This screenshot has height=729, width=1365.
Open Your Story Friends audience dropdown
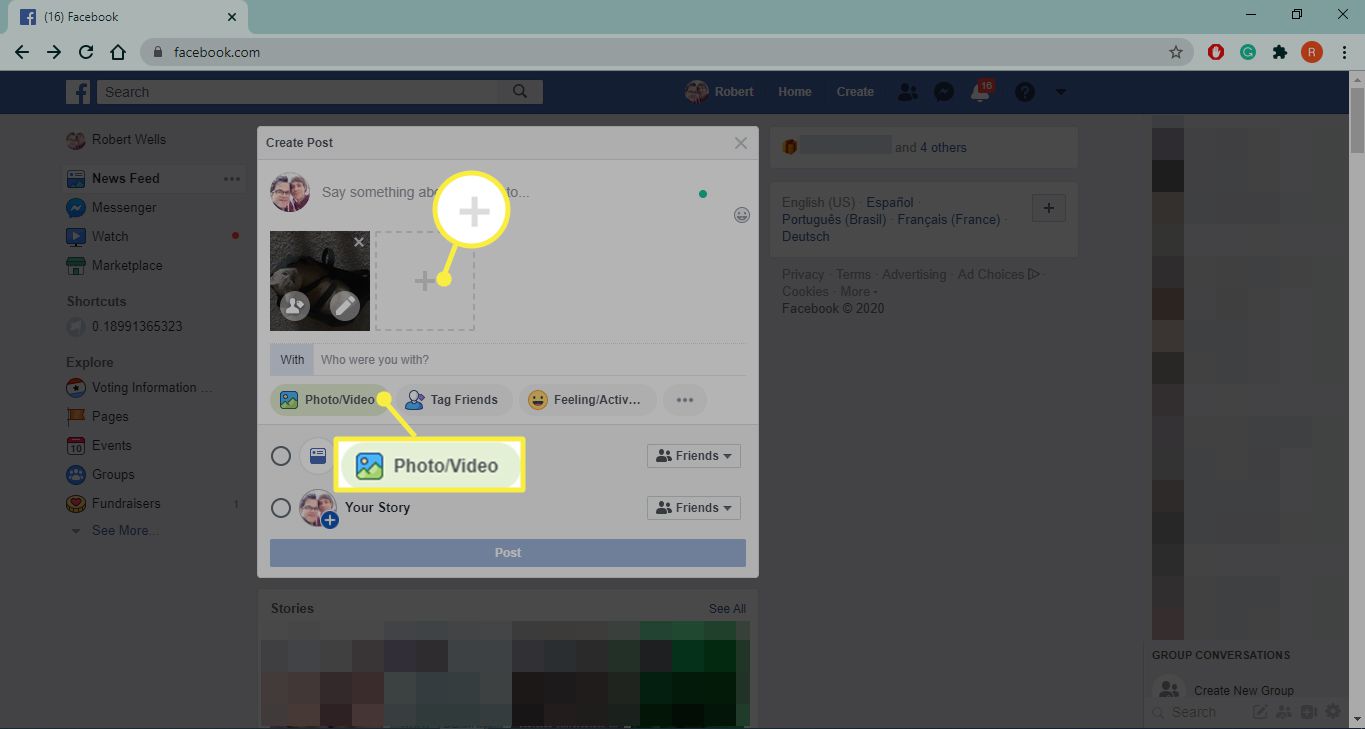point(694,508)
